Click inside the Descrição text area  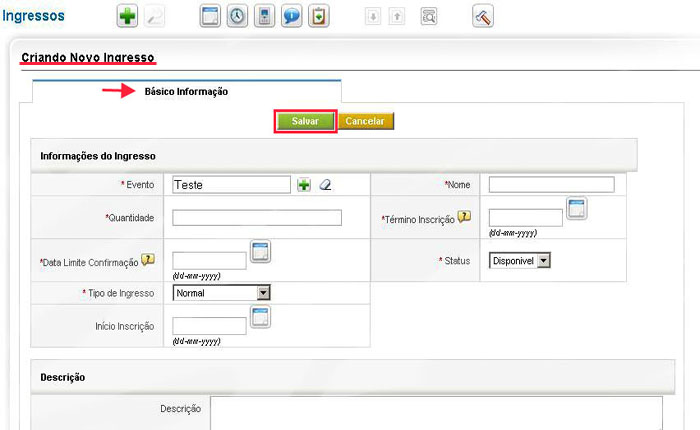(435, 413)
